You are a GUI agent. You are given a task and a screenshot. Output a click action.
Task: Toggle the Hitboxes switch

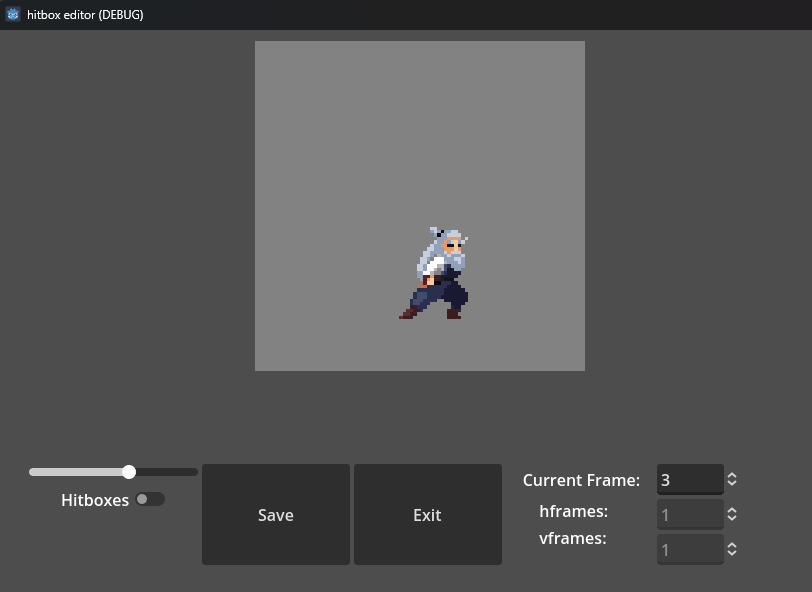[x=150, y=499]
